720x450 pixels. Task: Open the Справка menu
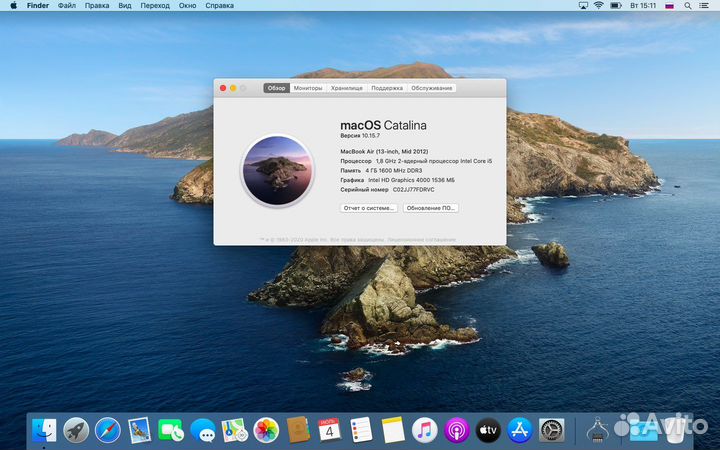point(219,6)
